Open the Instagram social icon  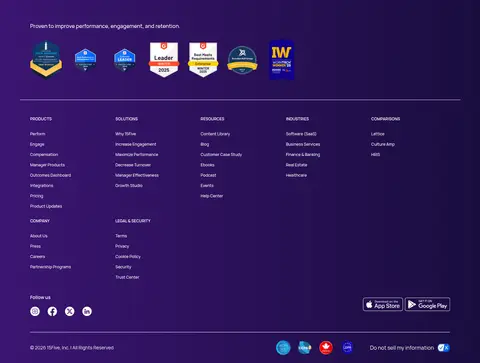(x=35, y=311)
